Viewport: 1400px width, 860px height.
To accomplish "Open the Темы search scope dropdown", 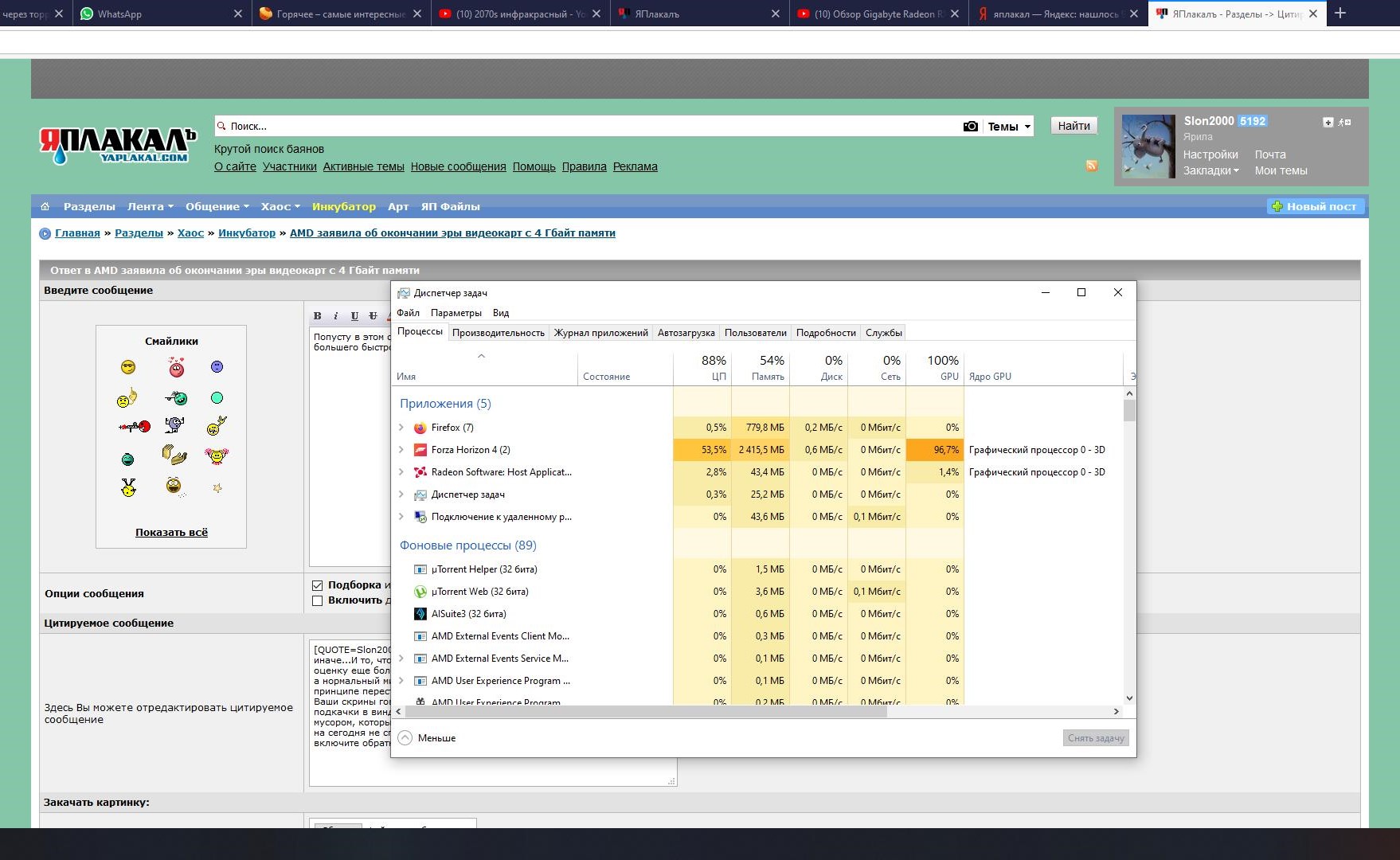I will (x=1008, y=127).
